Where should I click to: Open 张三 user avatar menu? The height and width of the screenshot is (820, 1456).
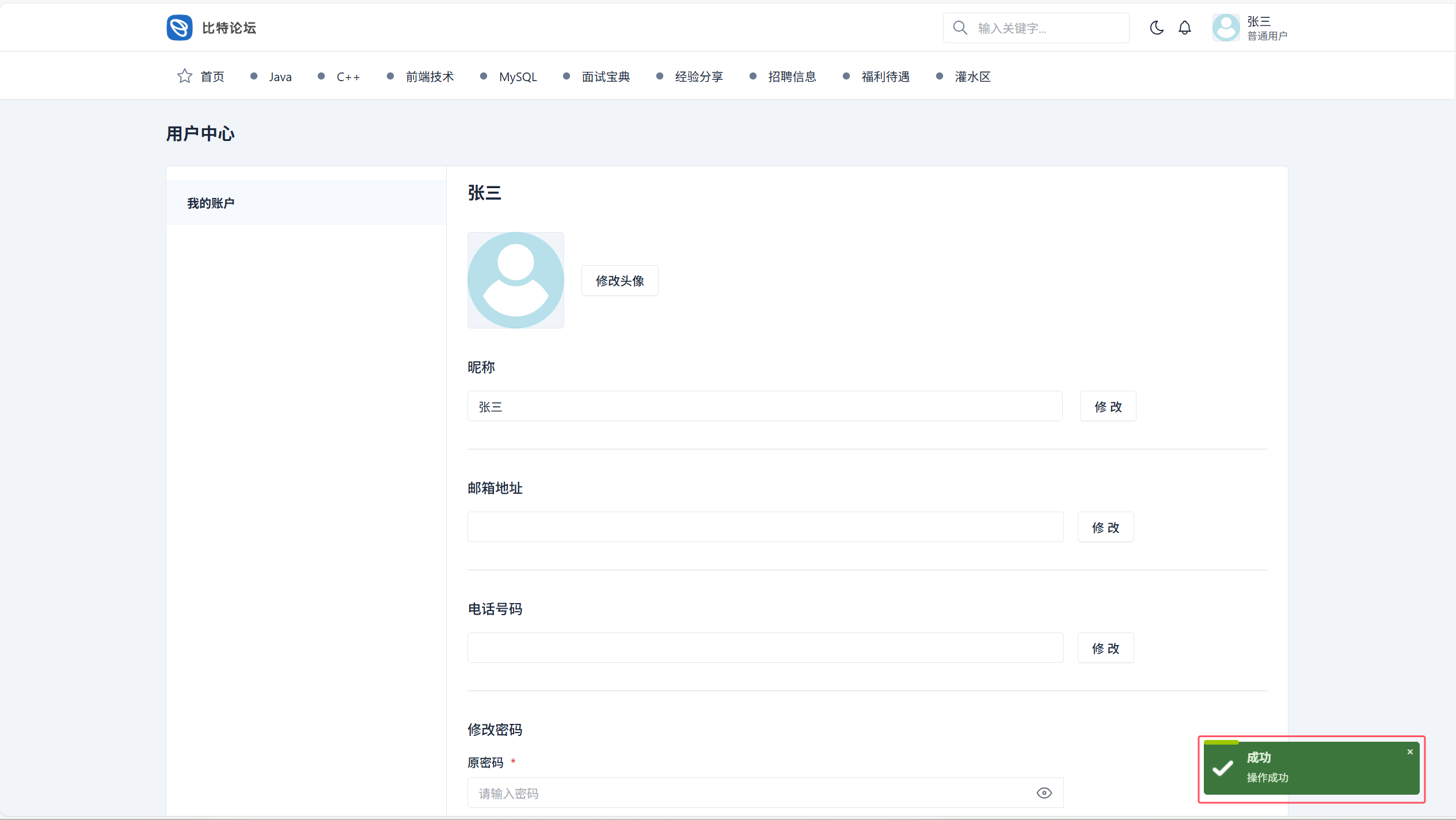[1226, 28]
